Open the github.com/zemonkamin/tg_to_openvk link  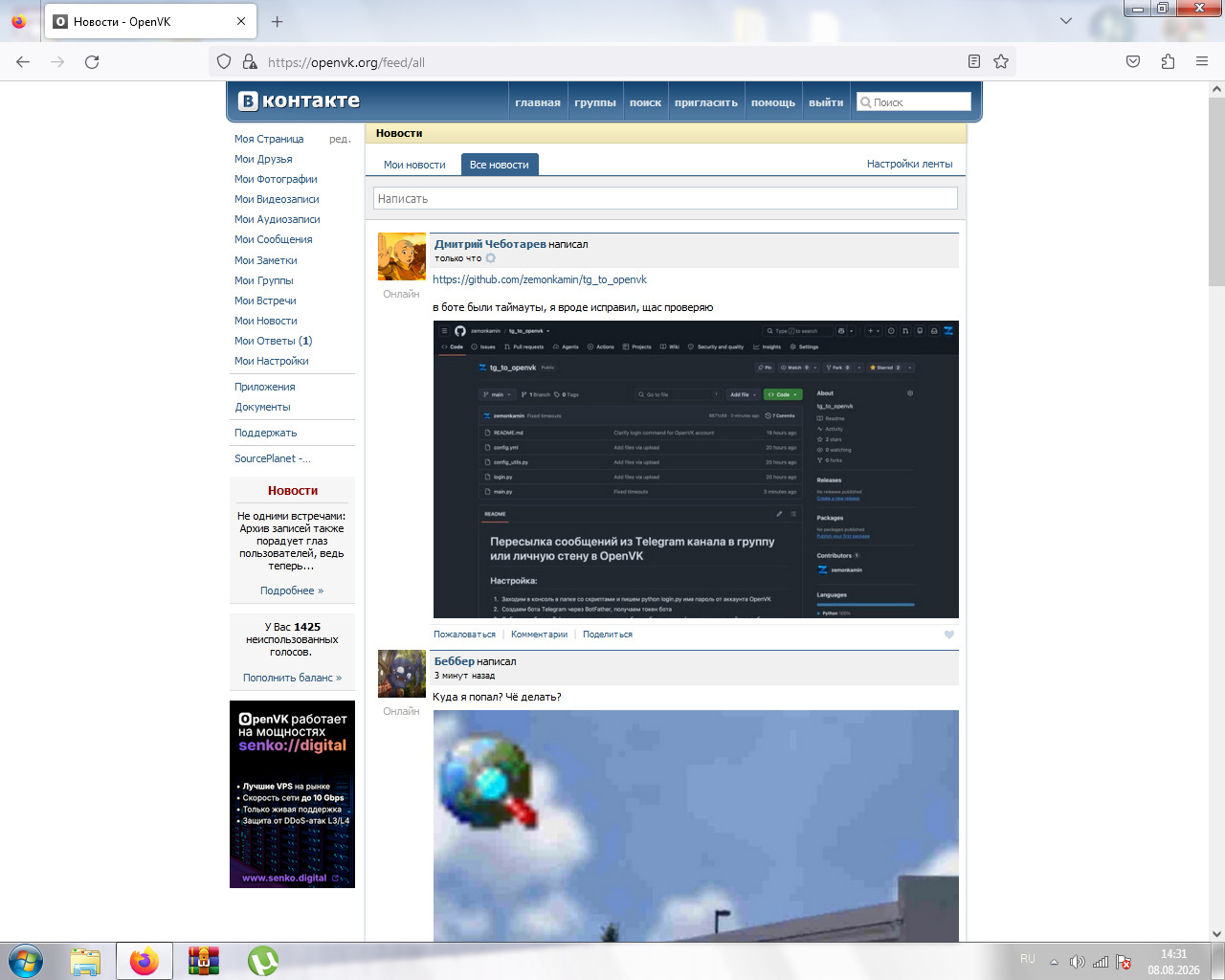[x=540, y=279]
